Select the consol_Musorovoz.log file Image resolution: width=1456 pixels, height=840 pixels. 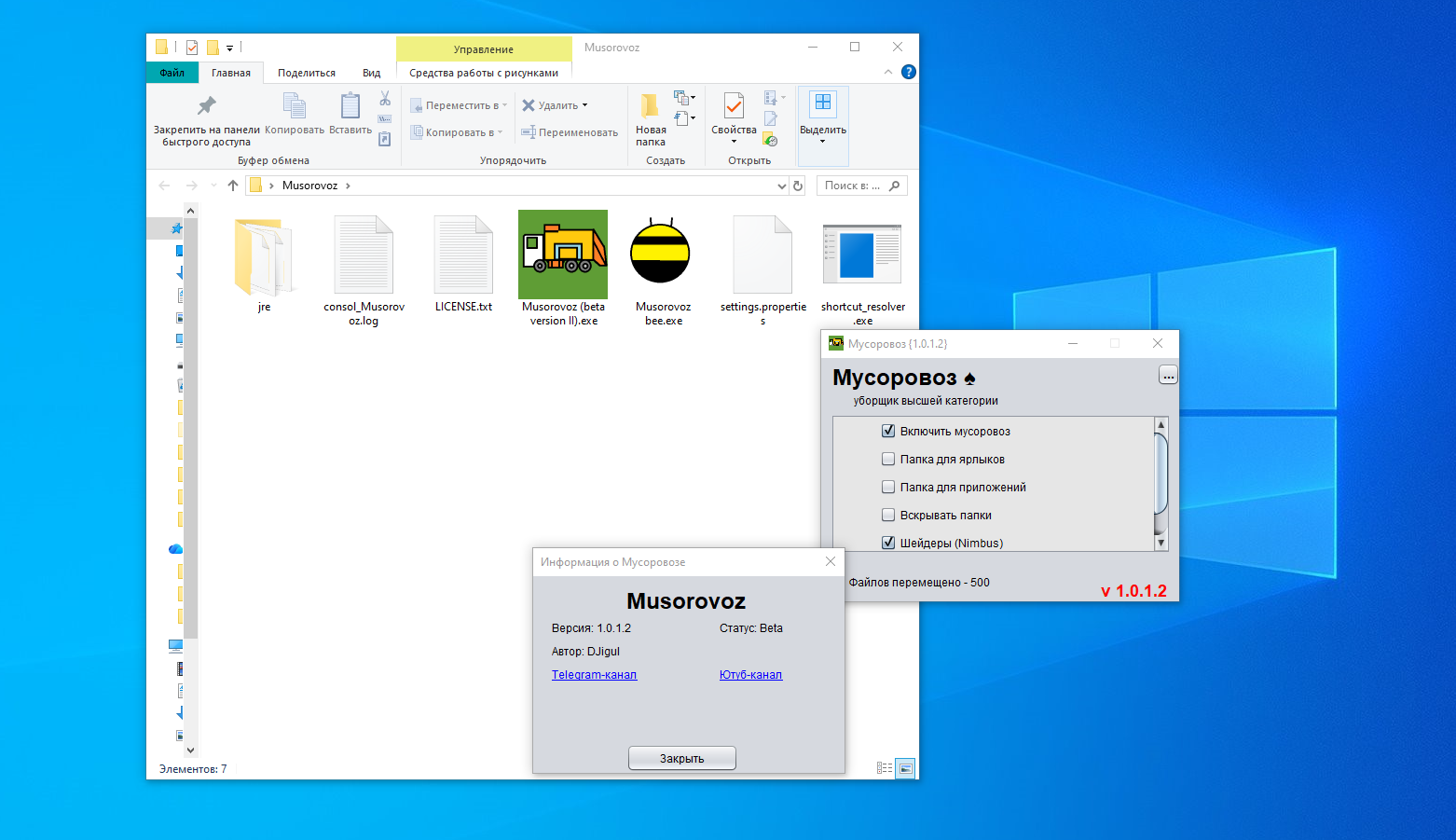click(364, 254)
